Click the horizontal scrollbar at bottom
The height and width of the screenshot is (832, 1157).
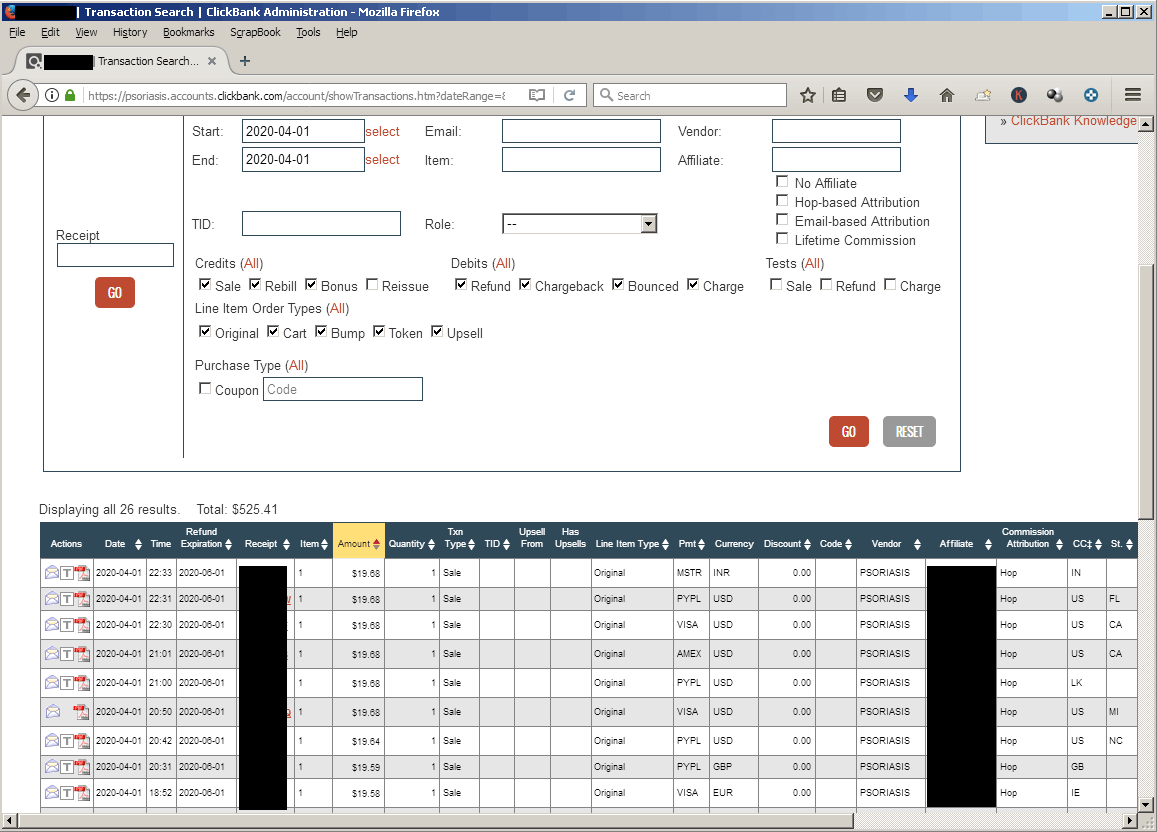(435, 820)
